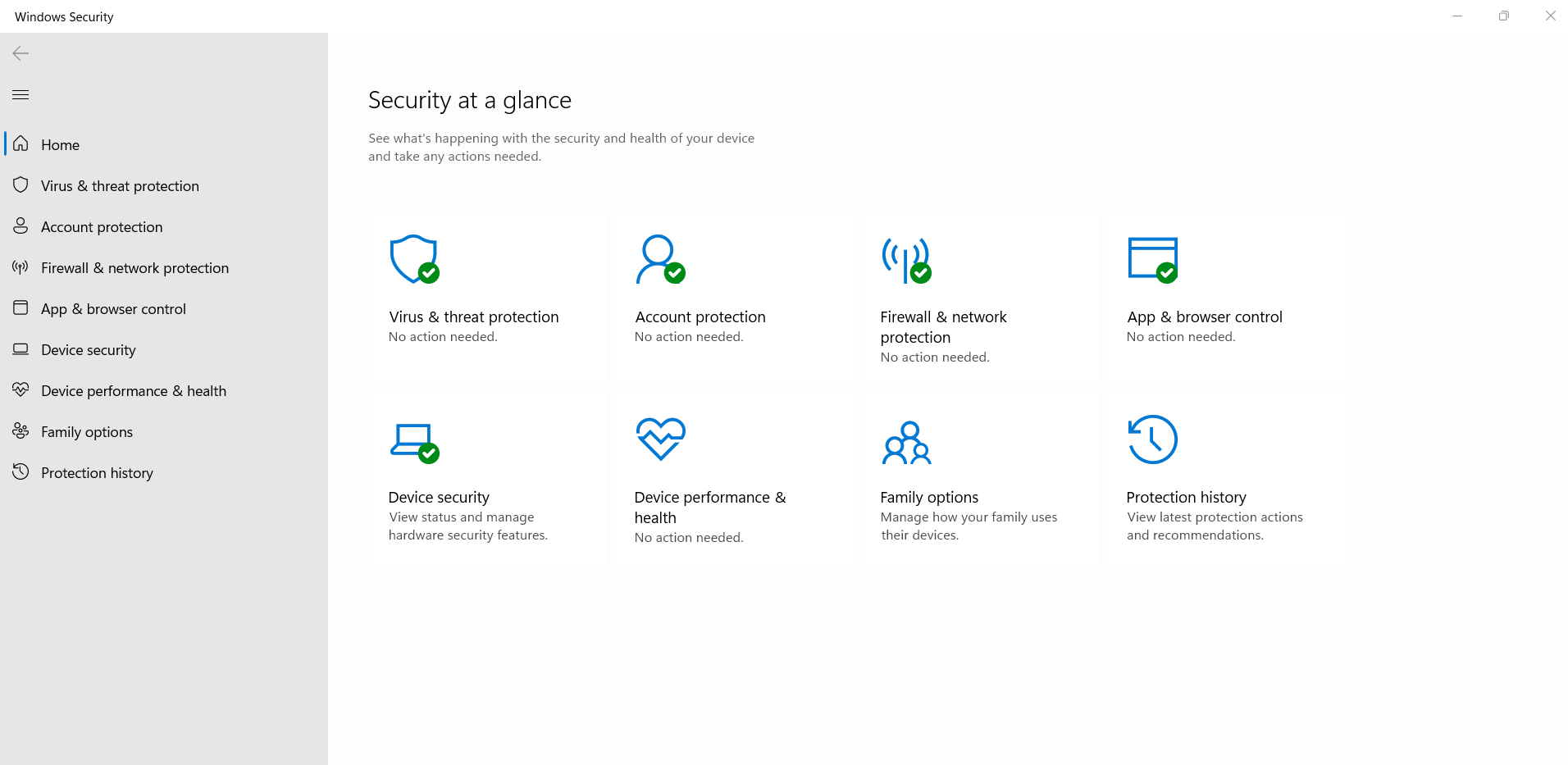Click 'View latest protection actions and recommendations.' text
This screenshot has height=765, width=1568.
pyautogui.click(x=1215, y=526)
